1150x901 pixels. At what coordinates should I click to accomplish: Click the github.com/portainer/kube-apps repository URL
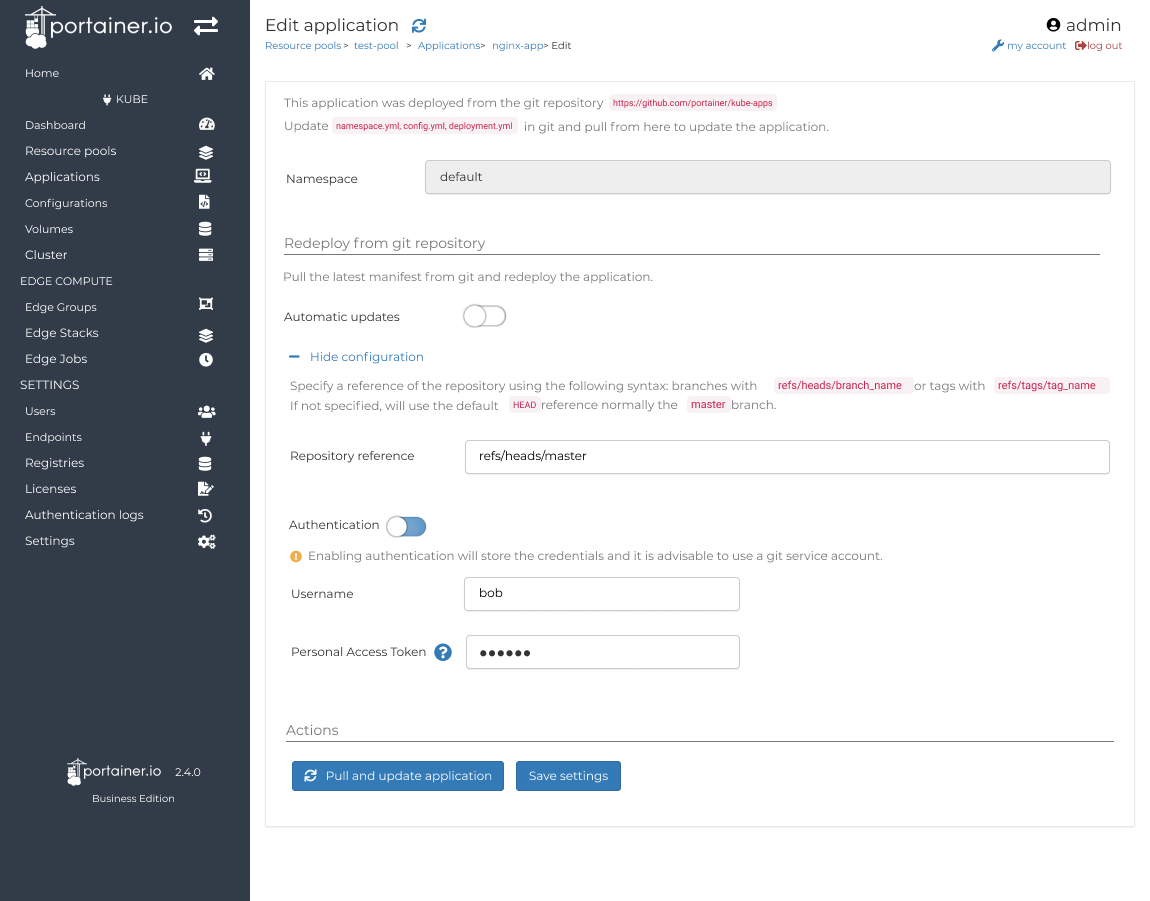click(692, 103)
